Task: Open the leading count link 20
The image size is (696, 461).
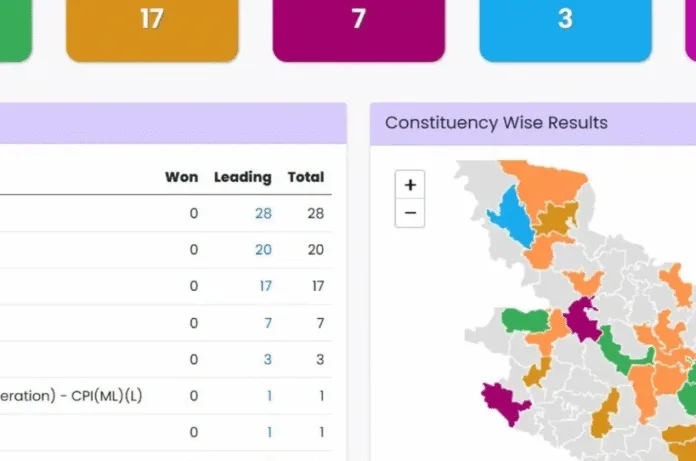Action: (x=263, y=250)
